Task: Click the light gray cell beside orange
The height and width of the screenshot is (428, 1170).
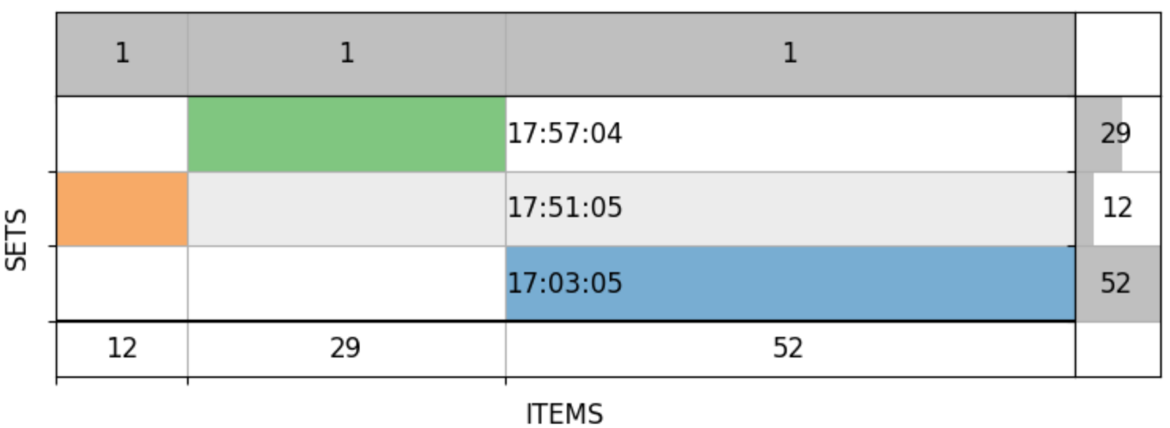Action: click(x=346, y=209)
